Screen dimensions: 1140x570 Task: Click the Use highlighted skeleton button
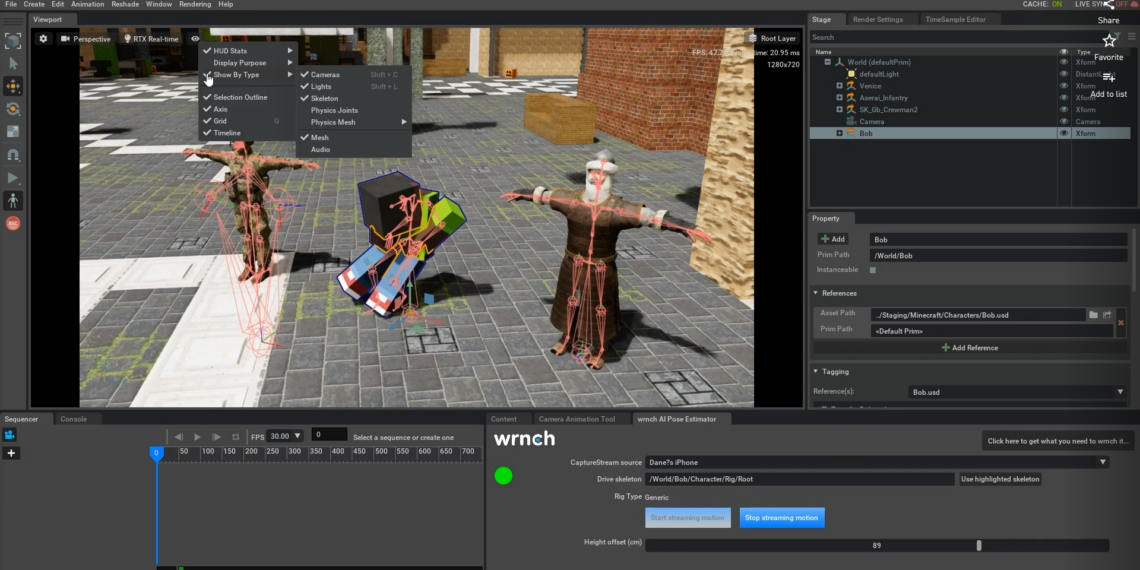pyautogui.click(x=999, y=479)
